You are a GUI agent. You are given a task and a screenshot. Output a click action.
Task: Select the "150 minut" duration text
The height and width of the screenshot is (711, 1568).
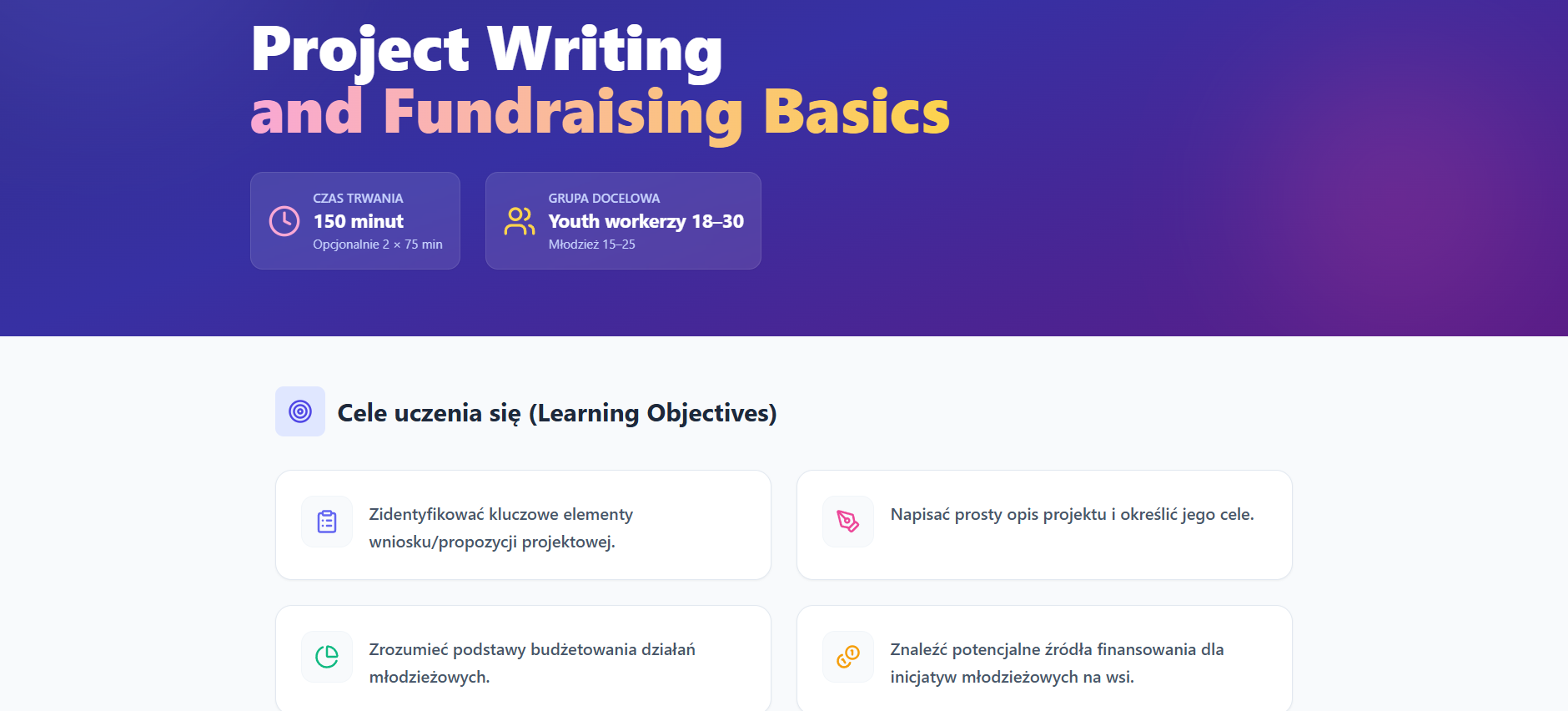pos(359,221)
